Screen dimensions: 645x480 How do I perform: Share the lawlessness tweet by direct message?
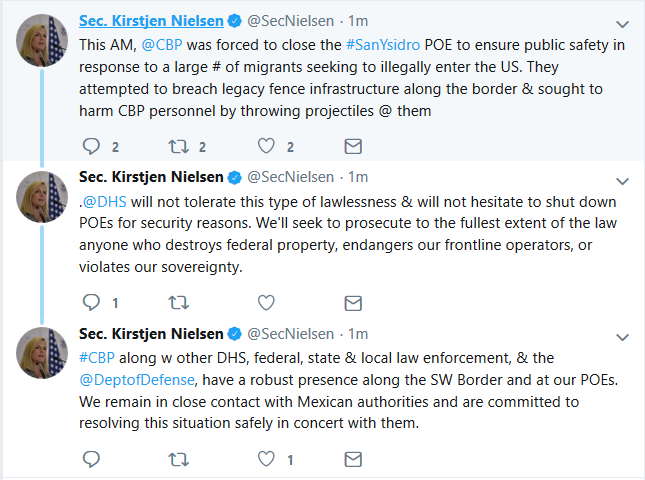pyautogui.click(x=352, y=302)
